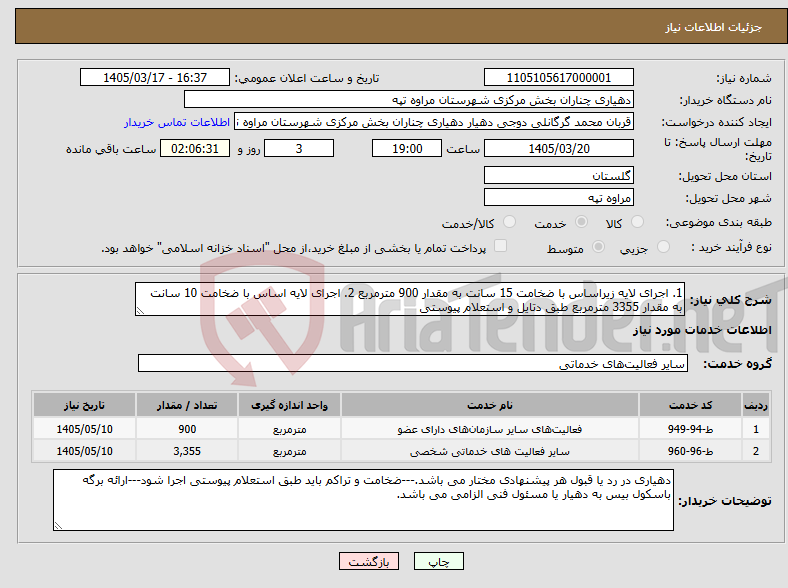Click the نام خدمت column header

(490, 405)
